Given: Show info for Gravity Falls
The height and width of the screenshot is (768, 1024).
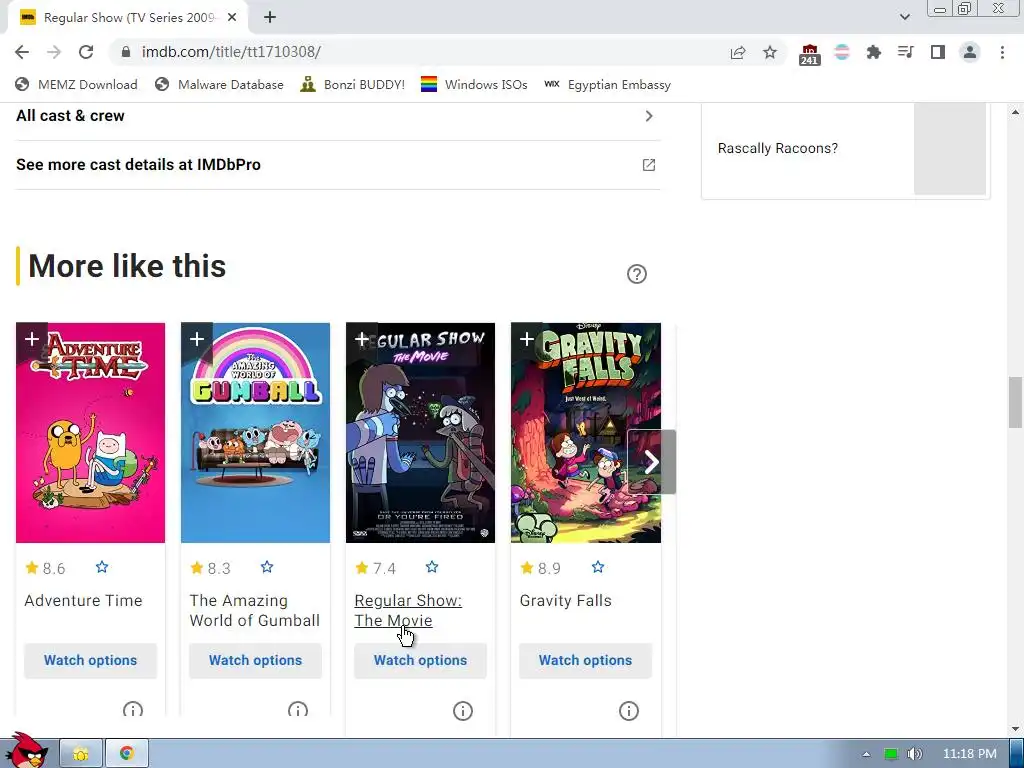Looking at the screenshot, I should tap(628, 711).
